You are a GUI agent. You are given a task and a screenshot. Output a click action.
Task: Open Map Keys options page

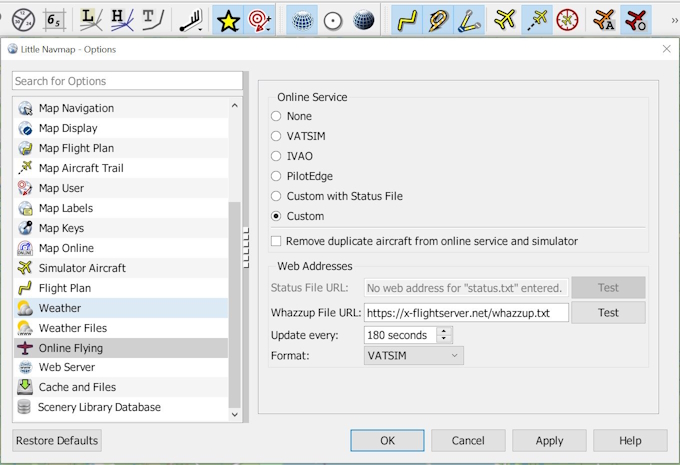pos(121,228)
